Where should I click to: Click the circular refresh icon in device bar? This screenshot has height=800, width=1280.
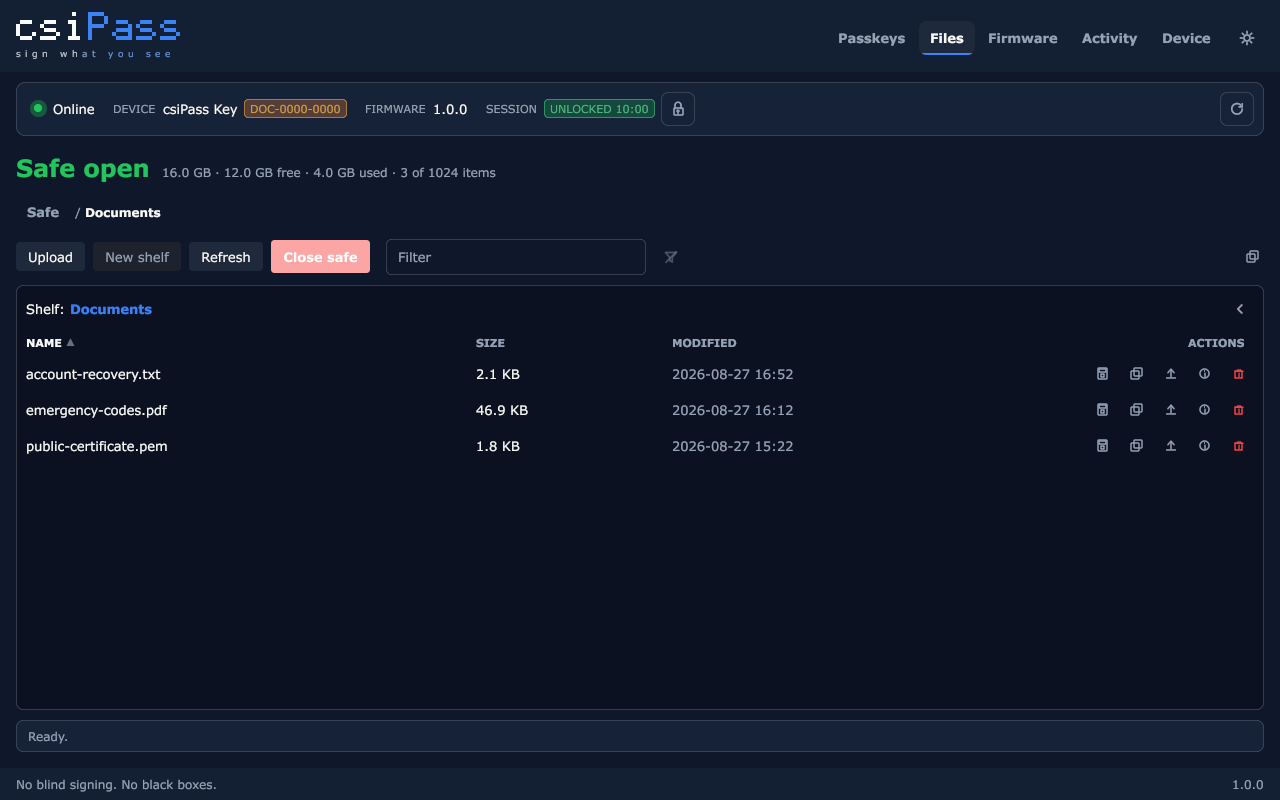[x=1236, y=109]
